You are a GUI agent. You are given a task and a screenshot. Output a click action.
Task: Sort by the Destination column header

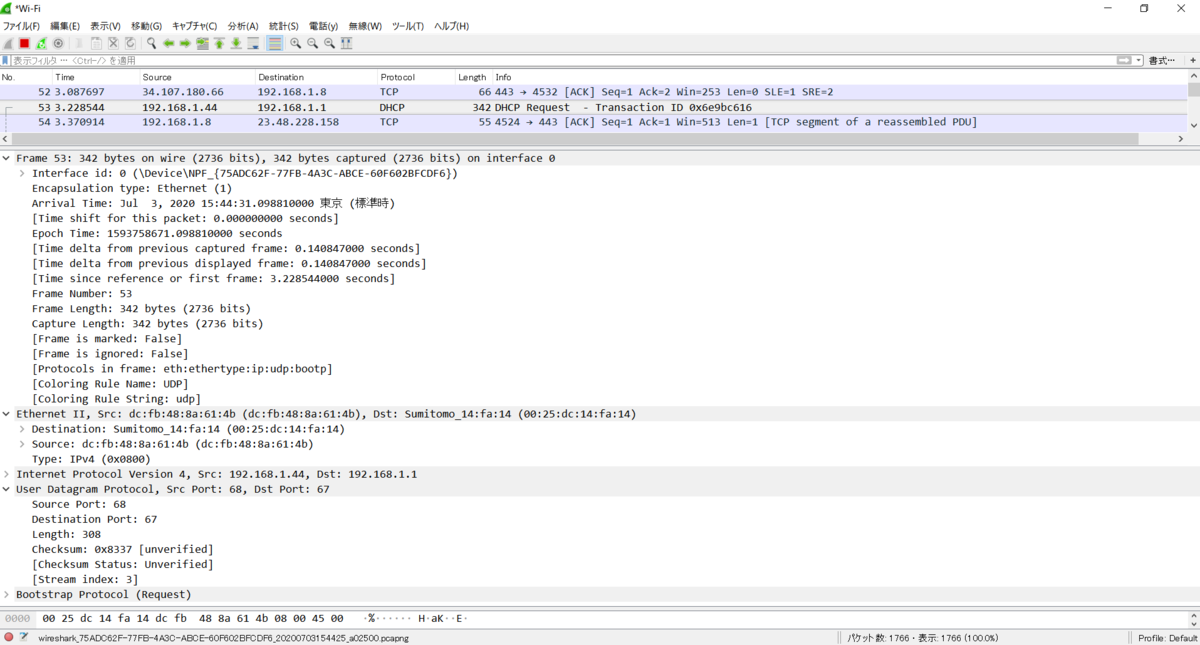pos(316,77)
